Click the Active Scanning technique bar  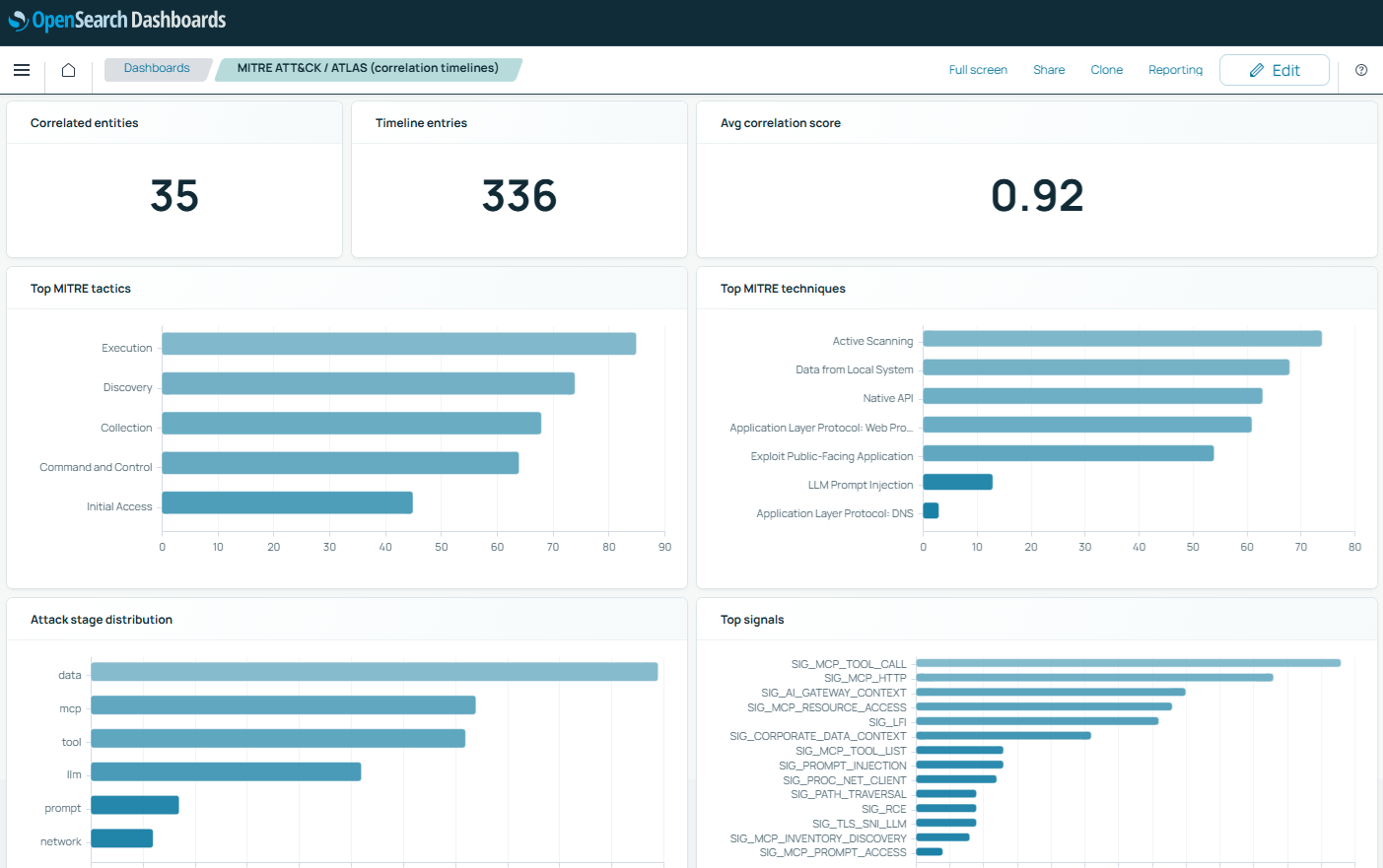1122,339
